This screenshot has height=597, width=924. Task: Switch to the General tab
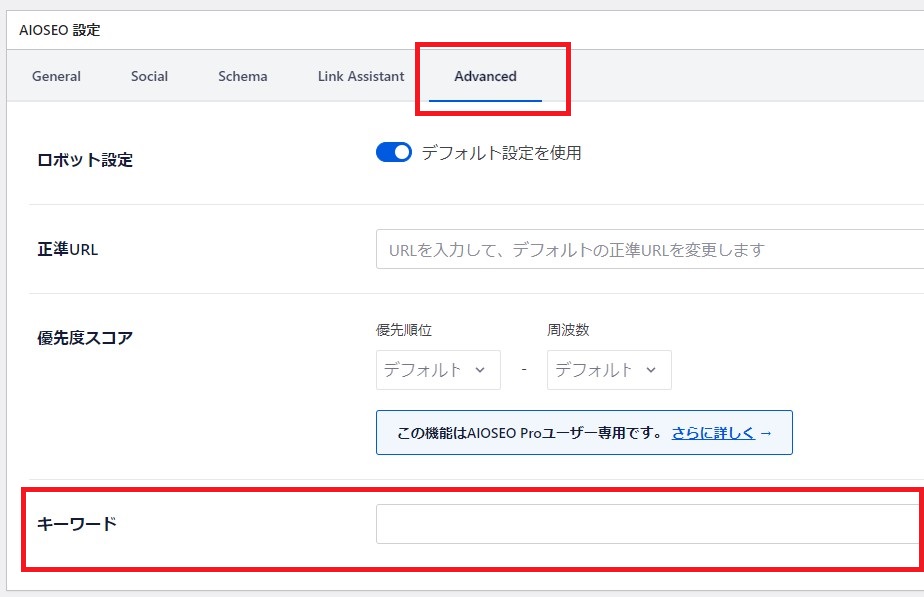click(56, 76)
